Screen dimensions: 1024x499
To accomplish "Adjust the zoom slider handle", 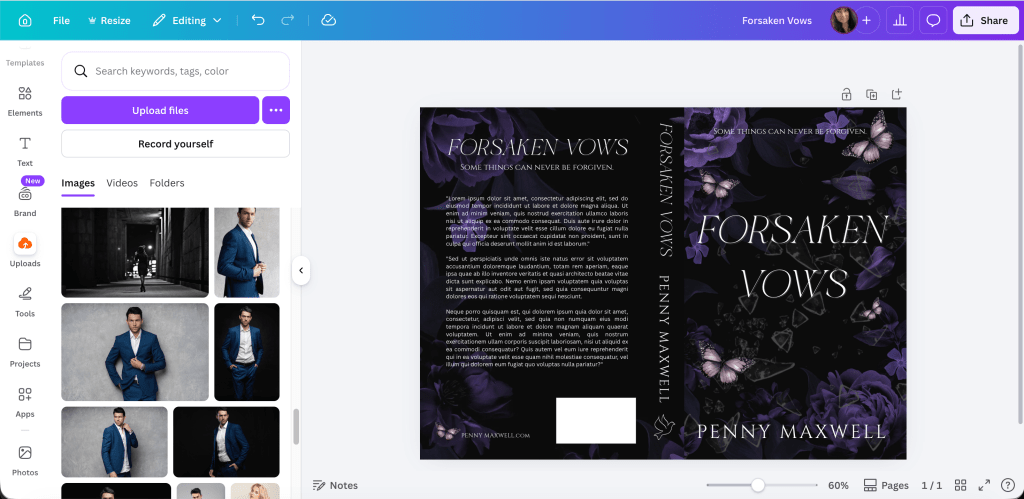I will click(758, 485).
